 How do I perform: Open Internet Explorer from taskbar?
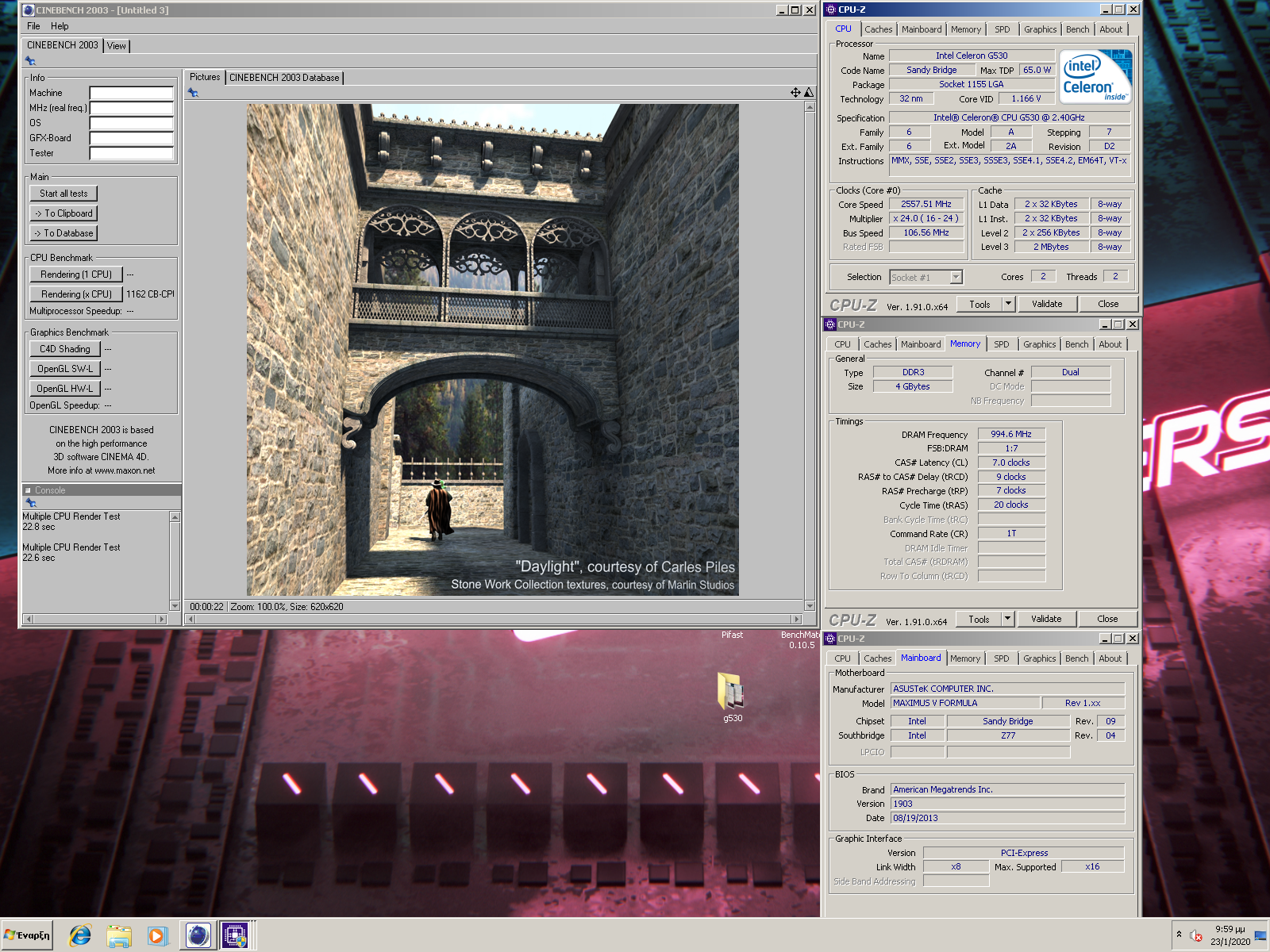pos(80,936)
